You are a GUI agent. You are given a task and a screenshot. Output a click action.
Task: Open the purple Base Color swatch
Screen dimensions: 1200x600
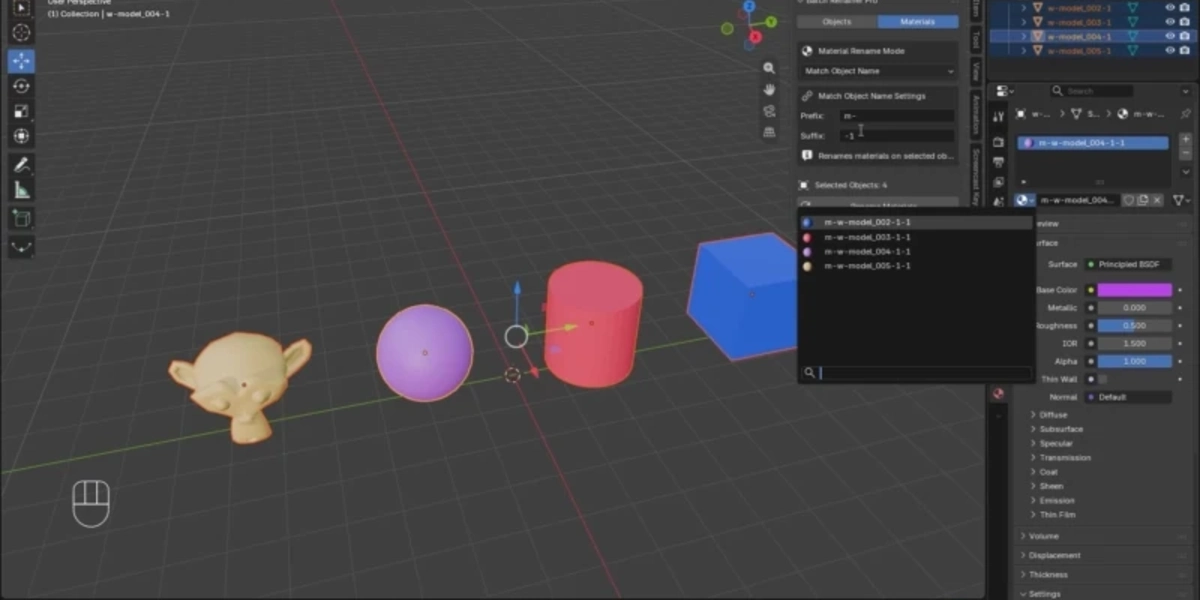(1135, 290)
